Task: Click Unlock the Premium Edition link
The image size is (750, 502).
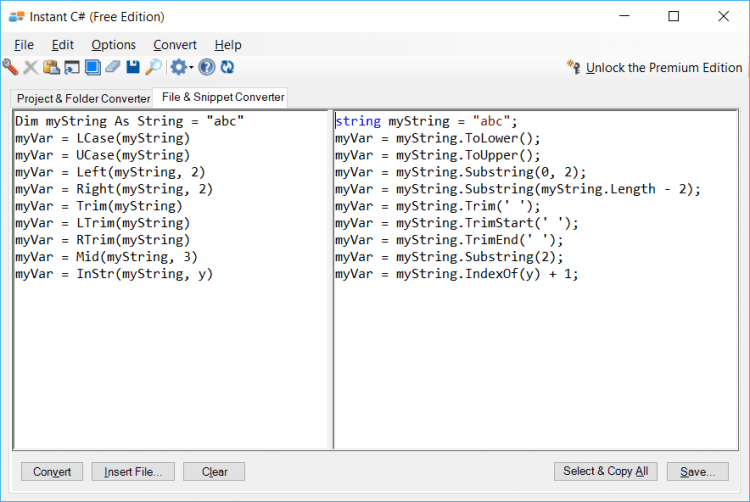Action: 663,68
